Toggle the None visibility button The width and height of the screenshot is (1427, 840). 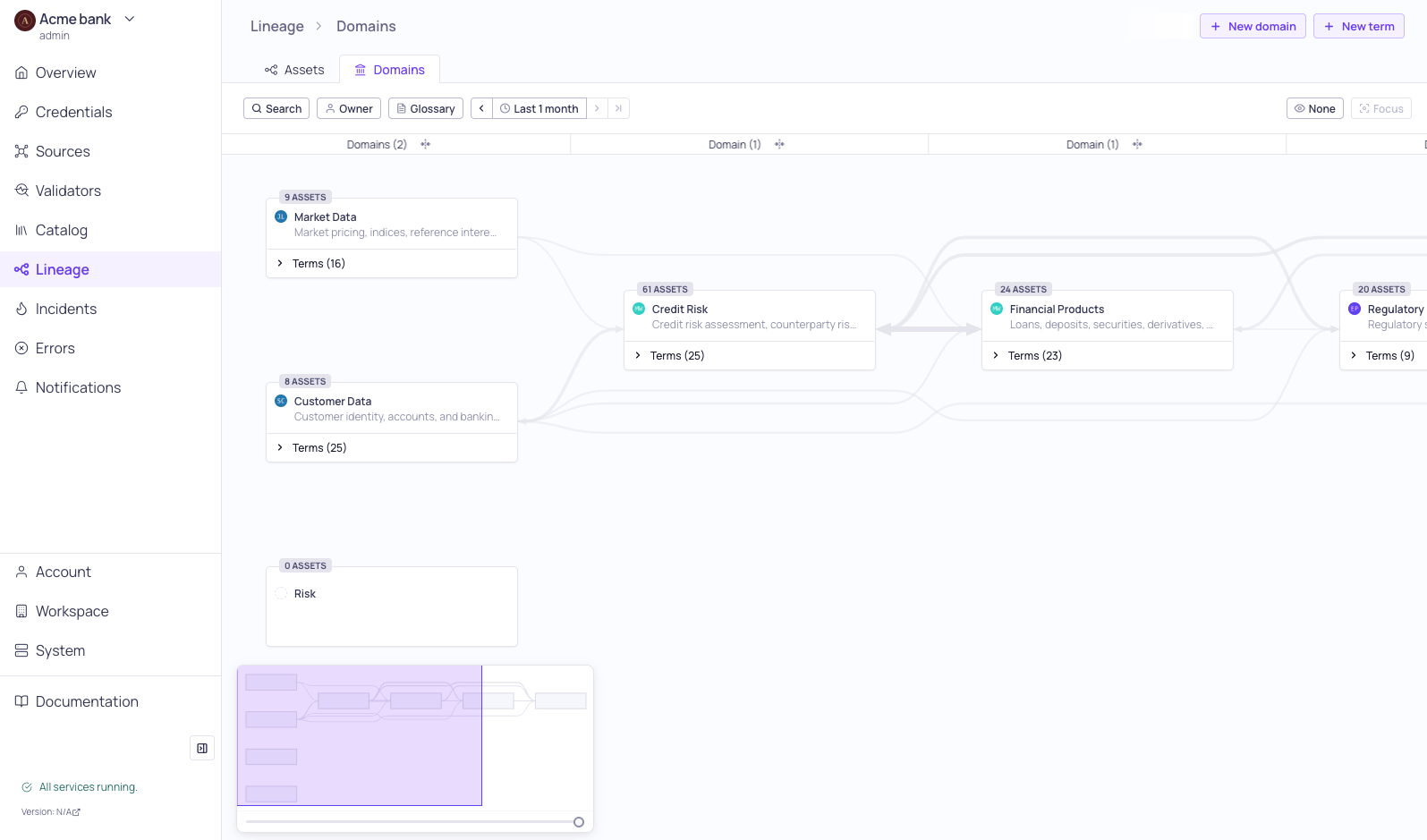pos(1314,108)
